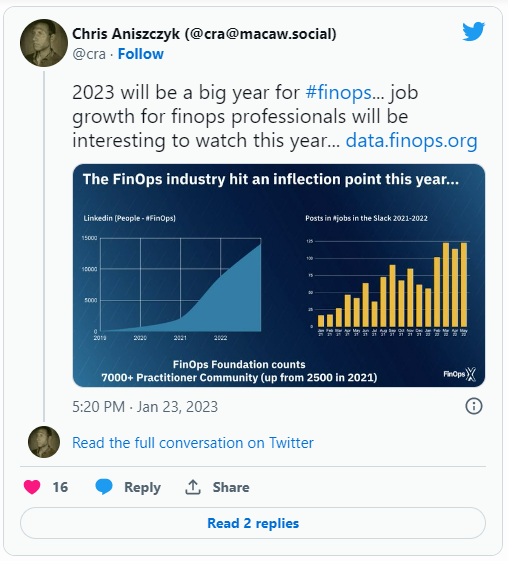Open the tweet timestamp 5:20 PM Jan 23, 2023
Screen dimensions: 508x561
pos(145,407)
